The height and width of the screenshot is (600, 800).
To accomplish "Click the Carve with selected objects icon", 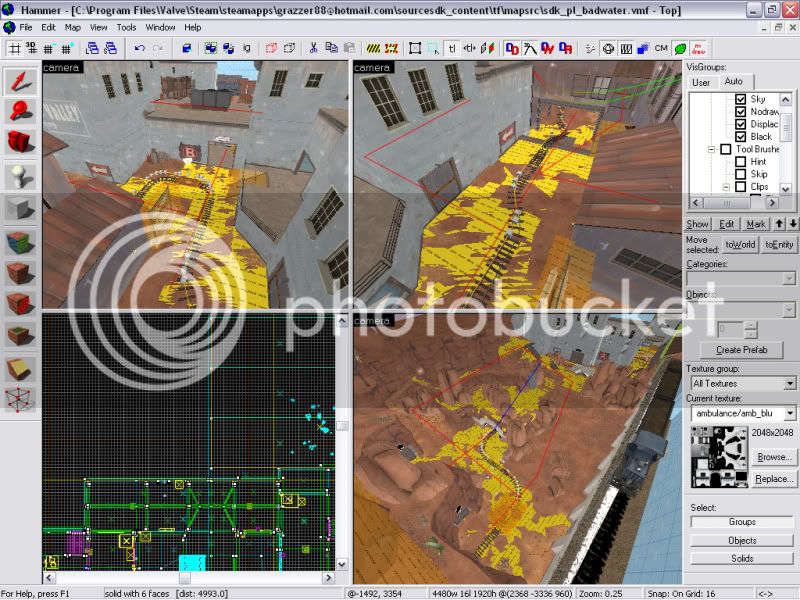I will click(x=187, y=48).
